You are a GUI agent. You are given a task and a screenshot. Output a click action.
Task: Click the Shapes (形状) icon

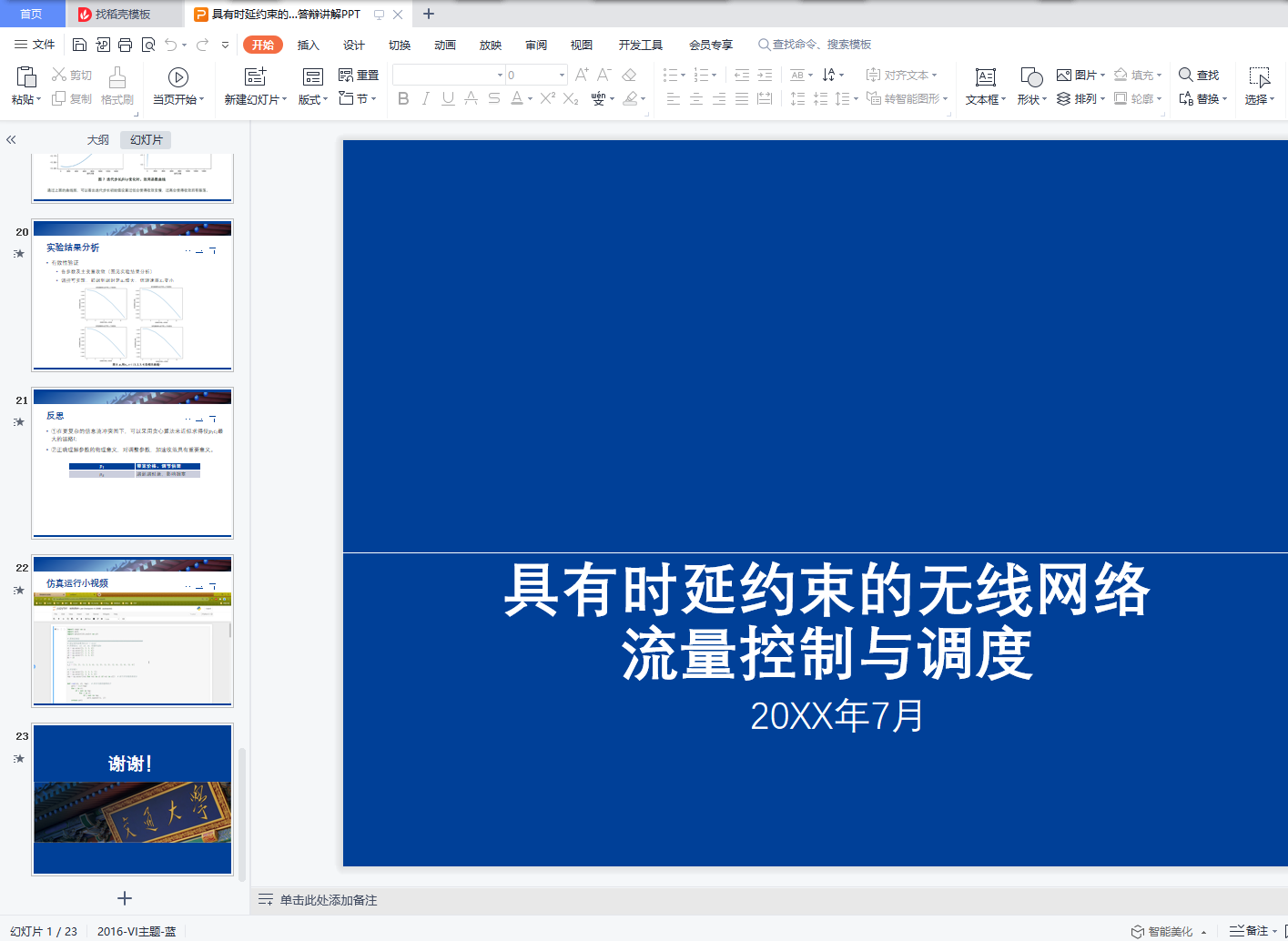(1031, 77)
